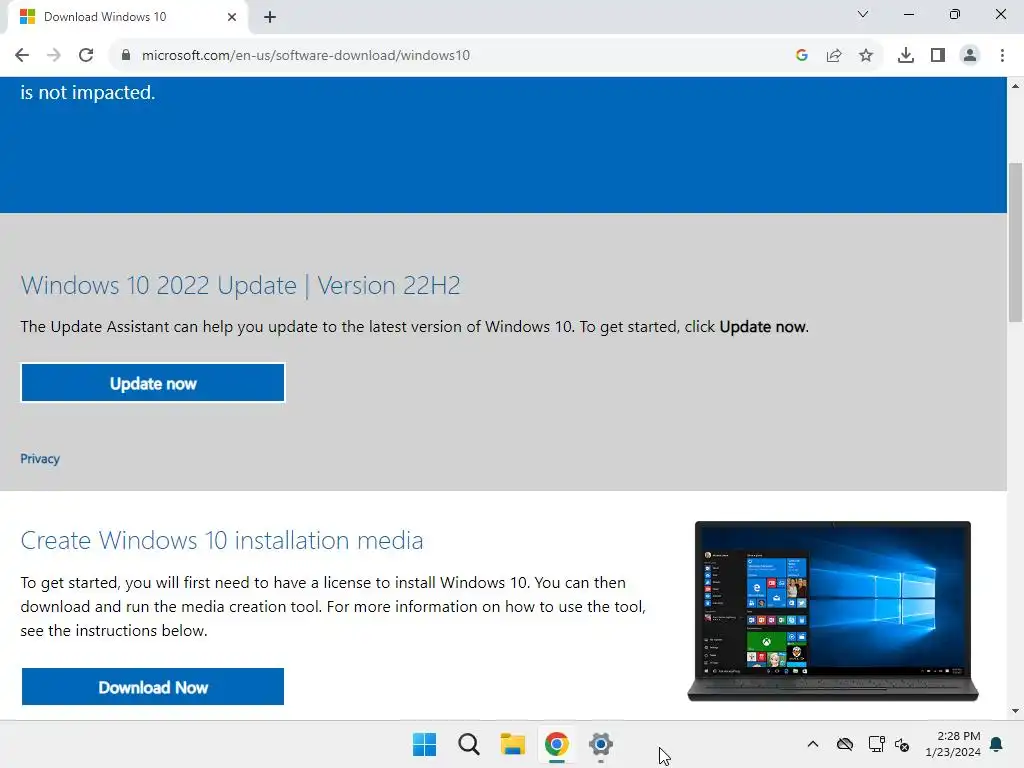Open a new browser tab
The height and width of the screenshot is (768, 1024).
coord(270,17)
